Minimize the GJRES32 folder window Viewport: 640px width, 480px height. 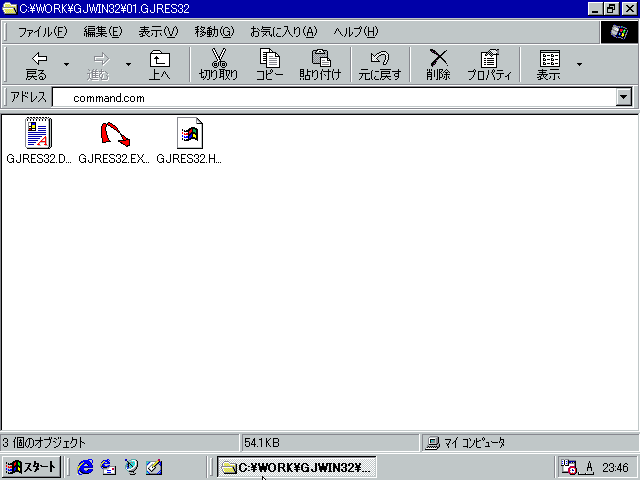tap(595, 9)
